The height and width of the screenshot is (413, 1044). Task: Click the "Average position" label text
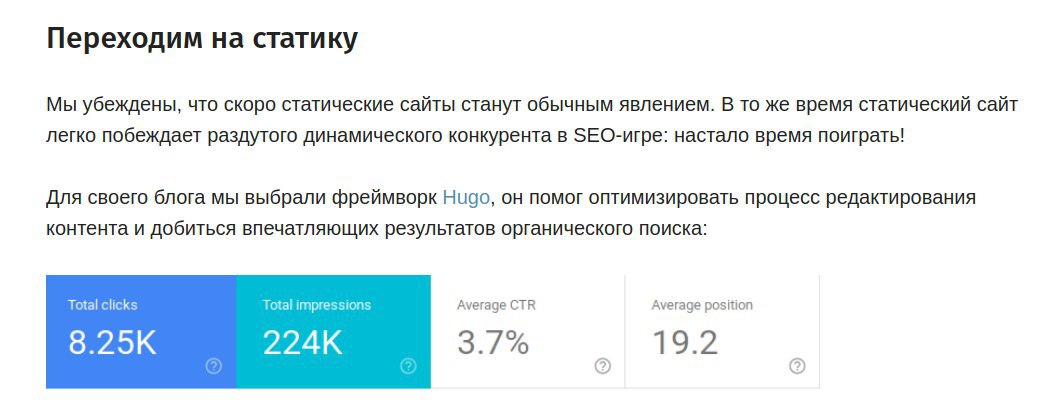702,305
